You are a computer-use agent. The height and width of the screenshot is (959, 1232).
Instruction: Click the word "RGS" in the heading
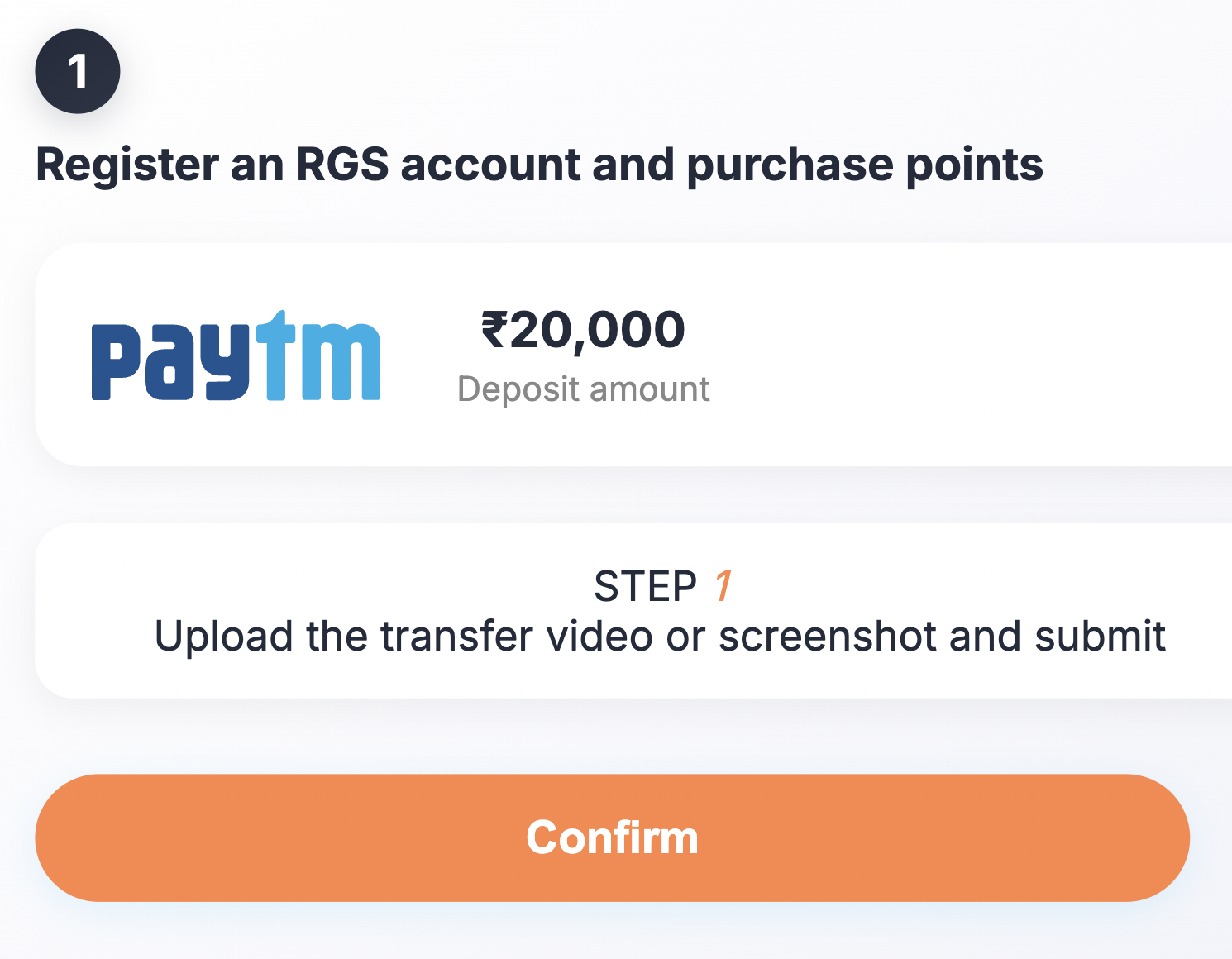tap(342, 164)
